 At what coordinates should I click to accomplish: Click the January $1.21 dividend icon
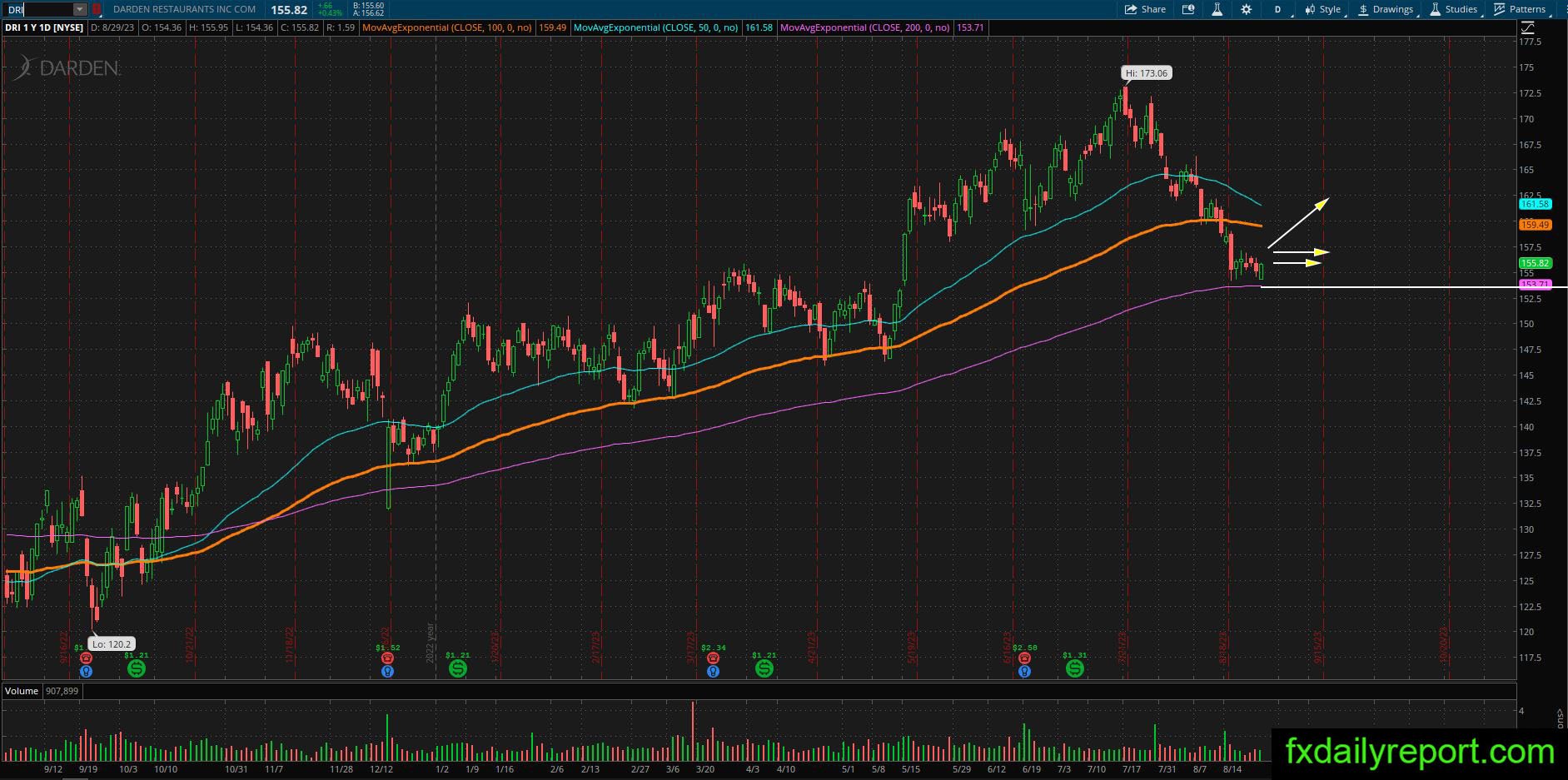pyautogui.click(x=458, y=668)
